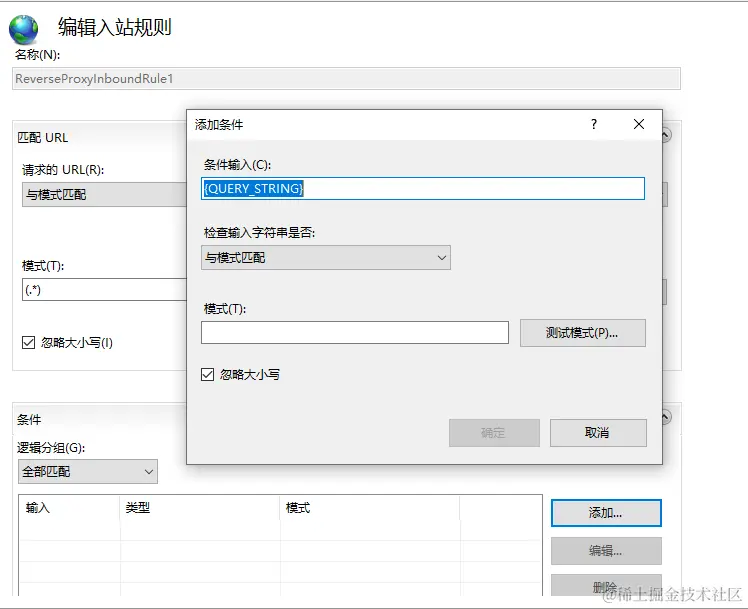Click the Edit condition button
This screenshot has height=609, width=748.
click(606, 551)
